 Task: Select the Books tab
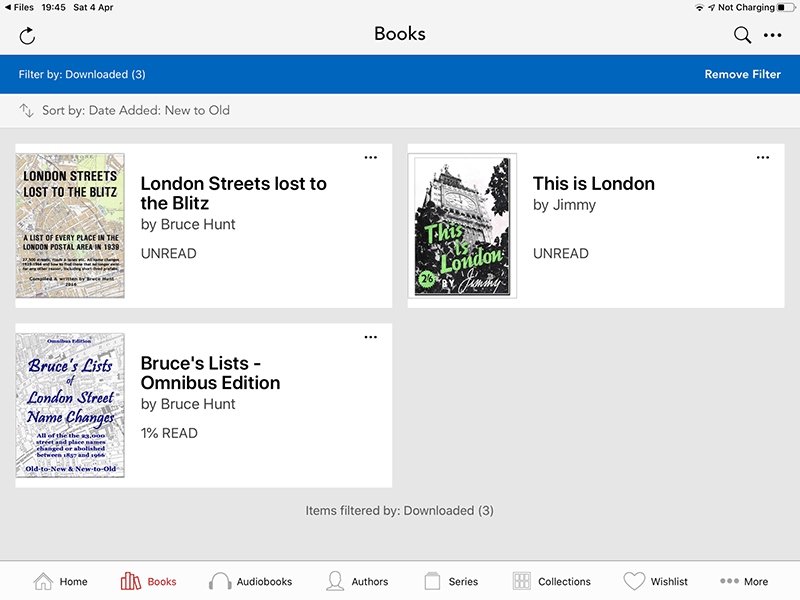(x=148, y=581)
